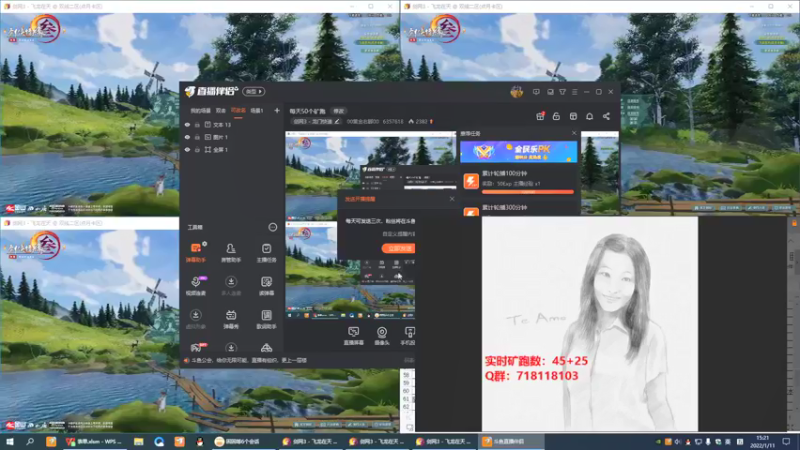
Task: Click the orange 立即发送 button
Action: [x=398, y=248]
